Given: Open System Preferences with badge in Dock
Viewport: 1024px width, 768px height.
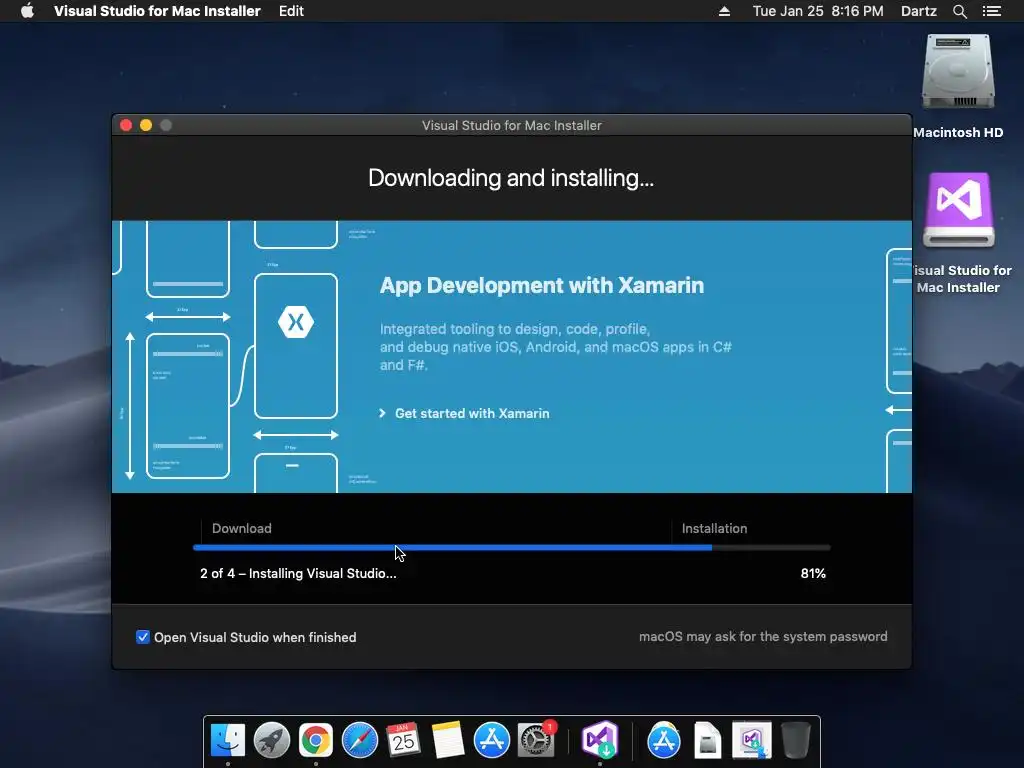Looking at the screenshot, I should pyautogui.click(x=536, y=740).
